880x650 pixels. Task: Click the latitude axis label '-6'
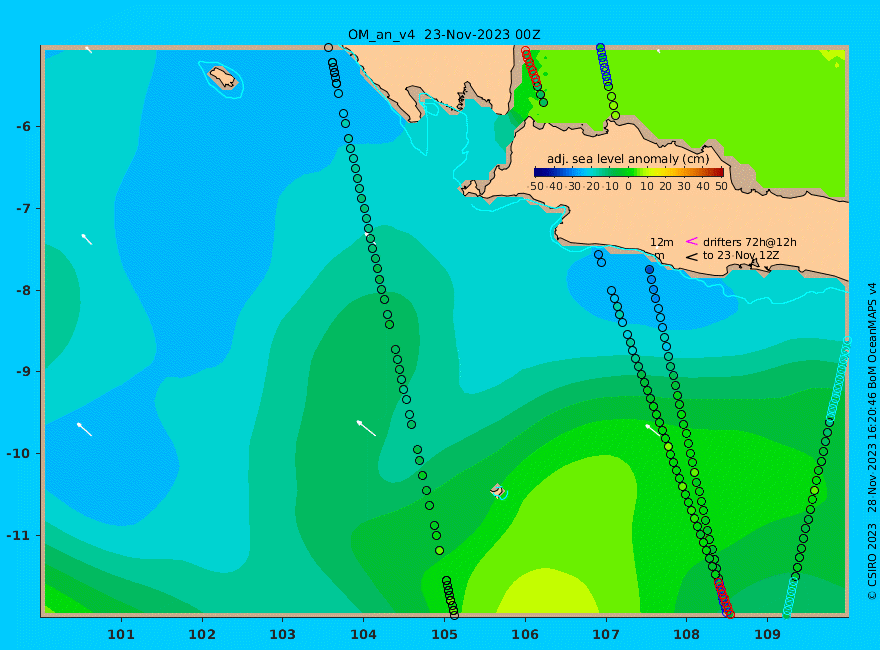(x=23, y=126)
